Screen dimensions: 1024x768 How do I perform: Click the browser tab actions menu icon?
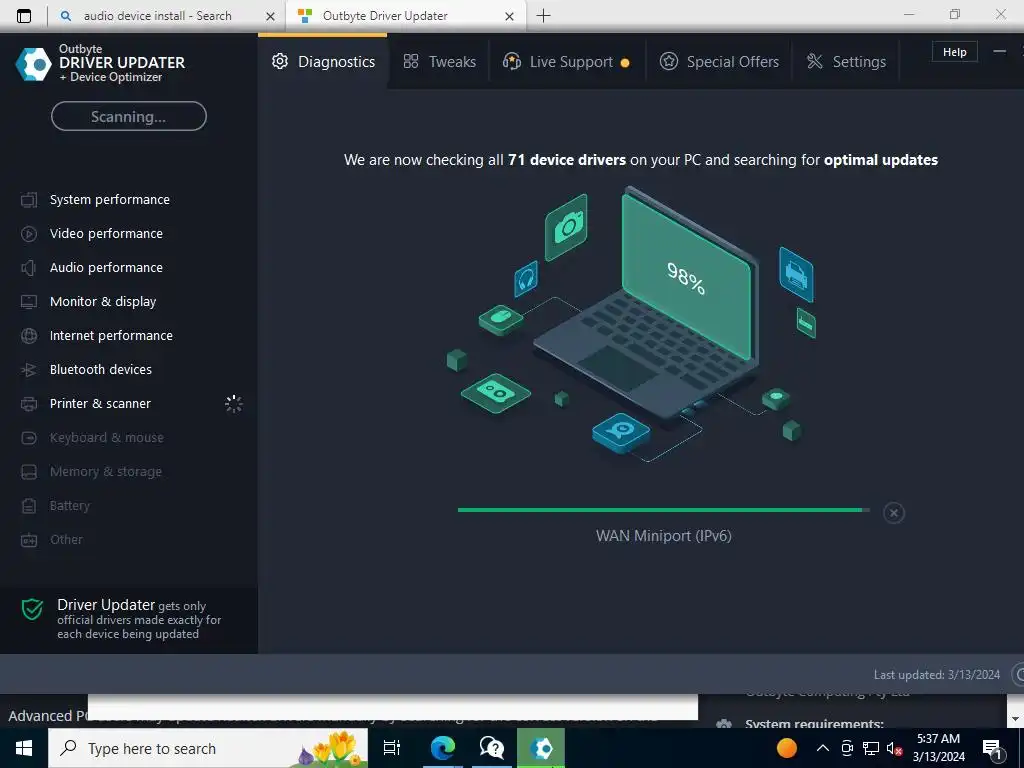click(x=24, y=16)
